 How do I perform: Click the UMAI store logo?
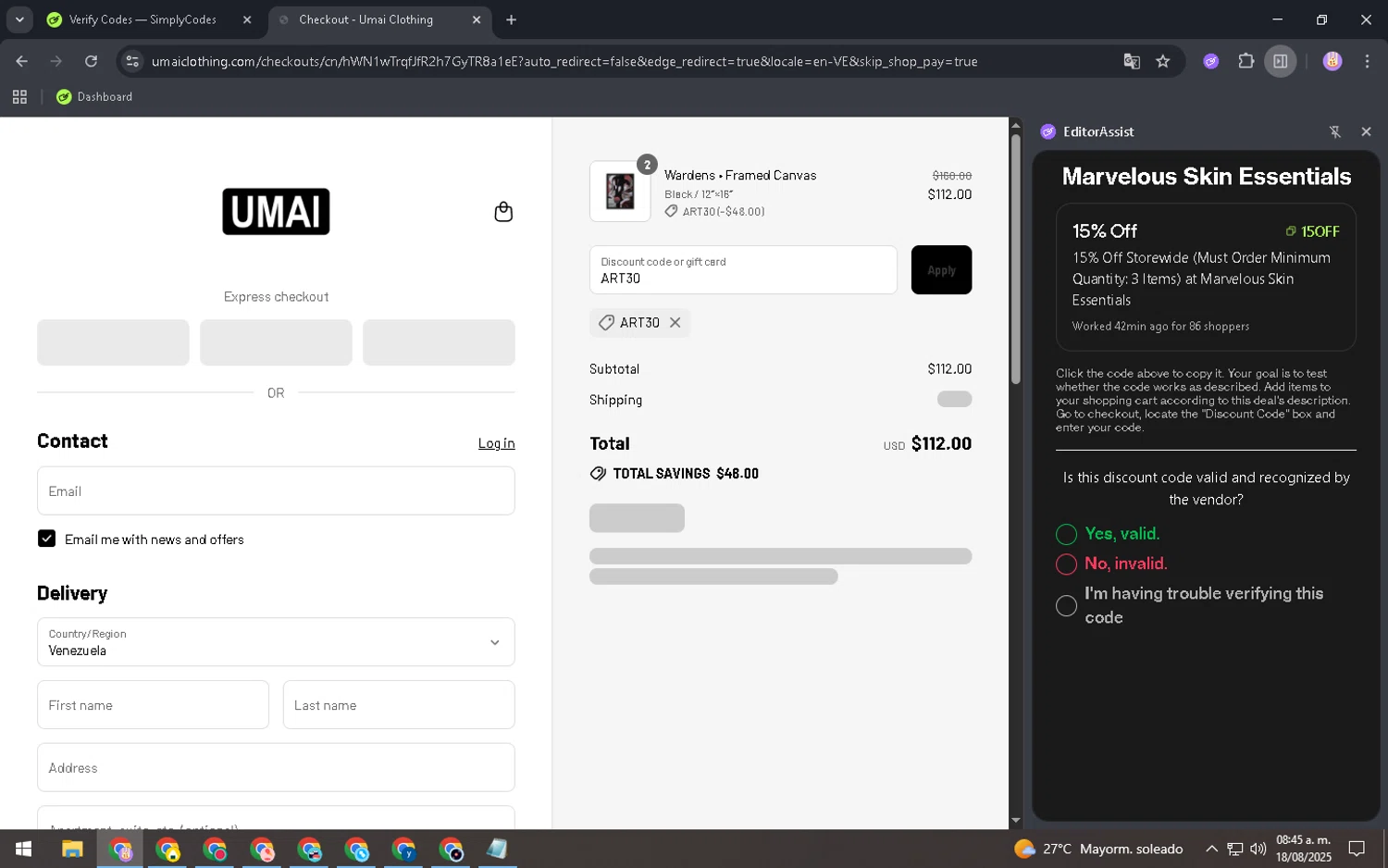tap(276, 211)
